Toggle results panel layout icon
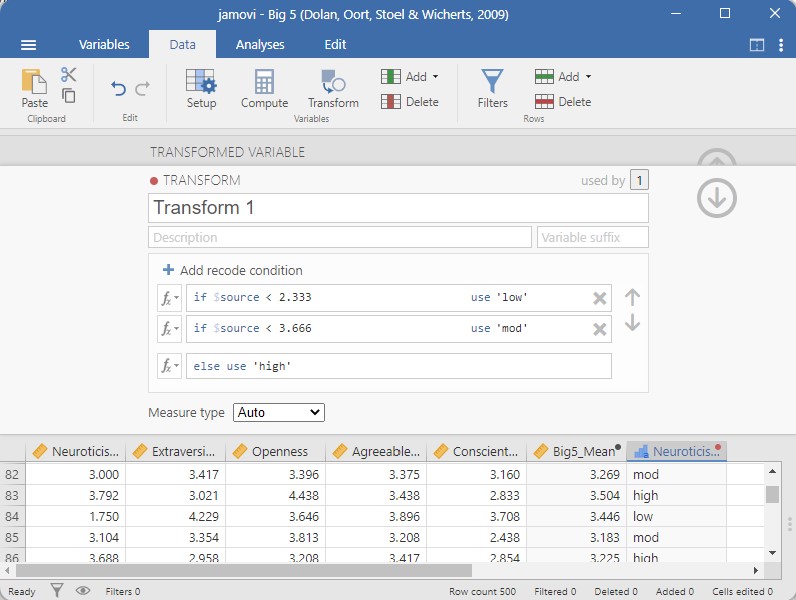The width and height of the screenshot is (796, 600). [756, 45]
